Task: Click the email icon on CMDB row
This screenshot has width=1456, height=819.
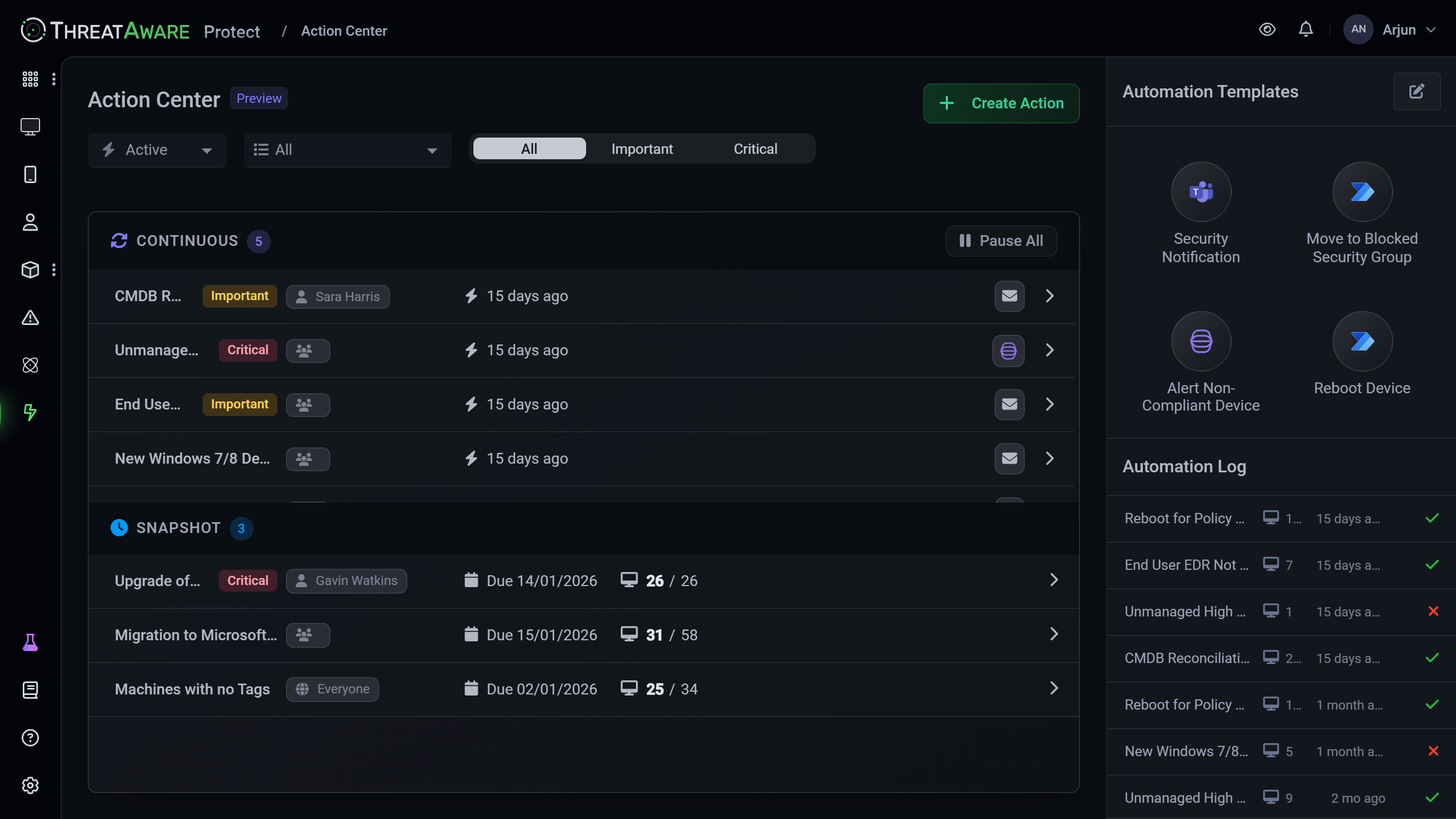Action: tap(1009, 296)
